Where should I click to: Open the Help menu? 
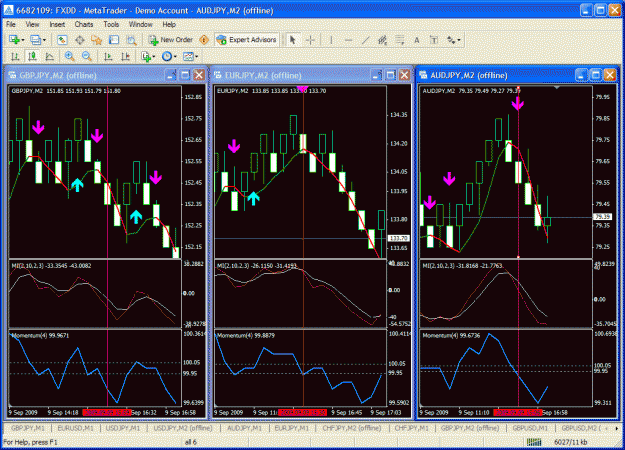[x=169, y=24]
